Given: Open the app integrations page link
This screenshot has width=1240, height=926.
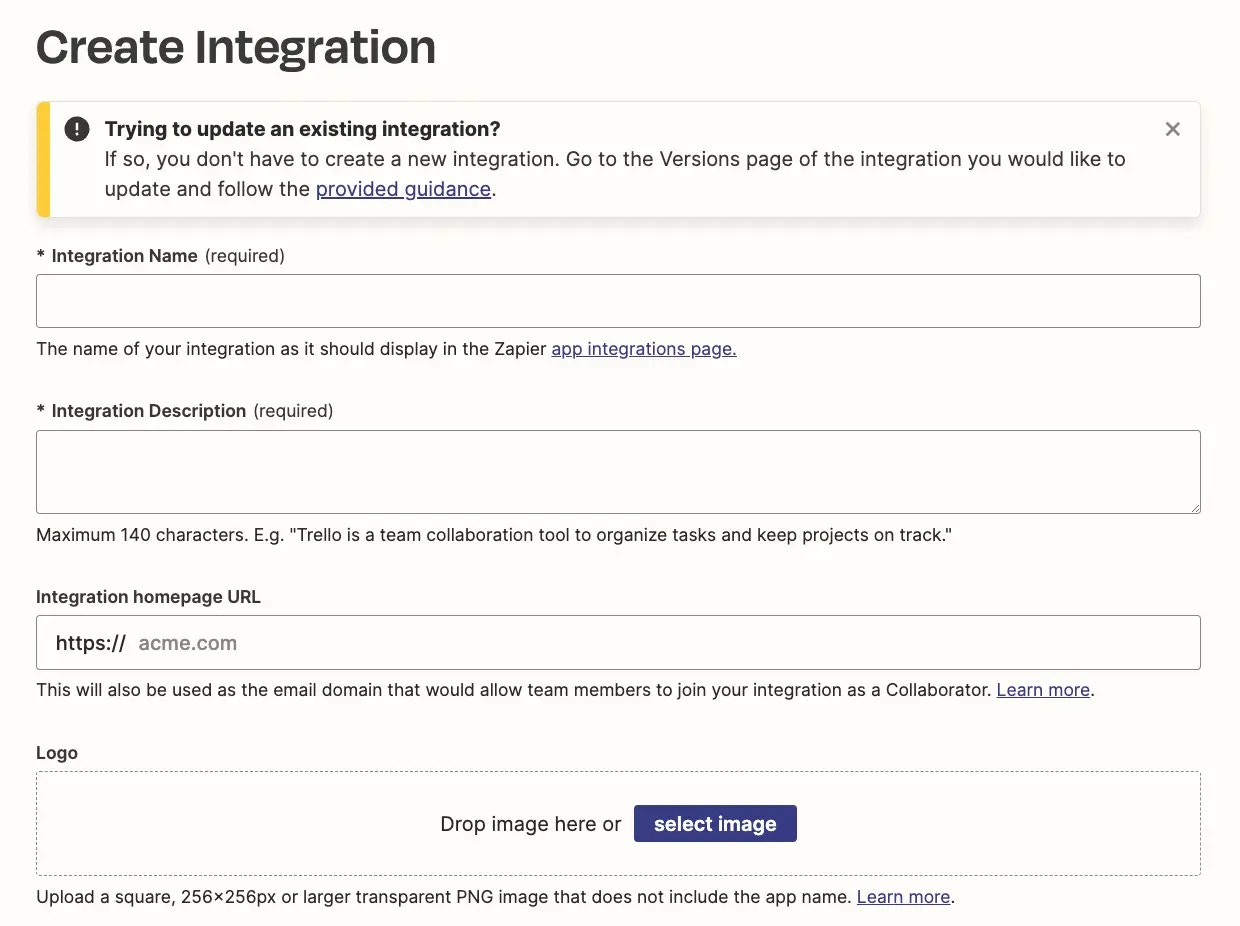Looking at the screenshot, I should tap(644, 349).
